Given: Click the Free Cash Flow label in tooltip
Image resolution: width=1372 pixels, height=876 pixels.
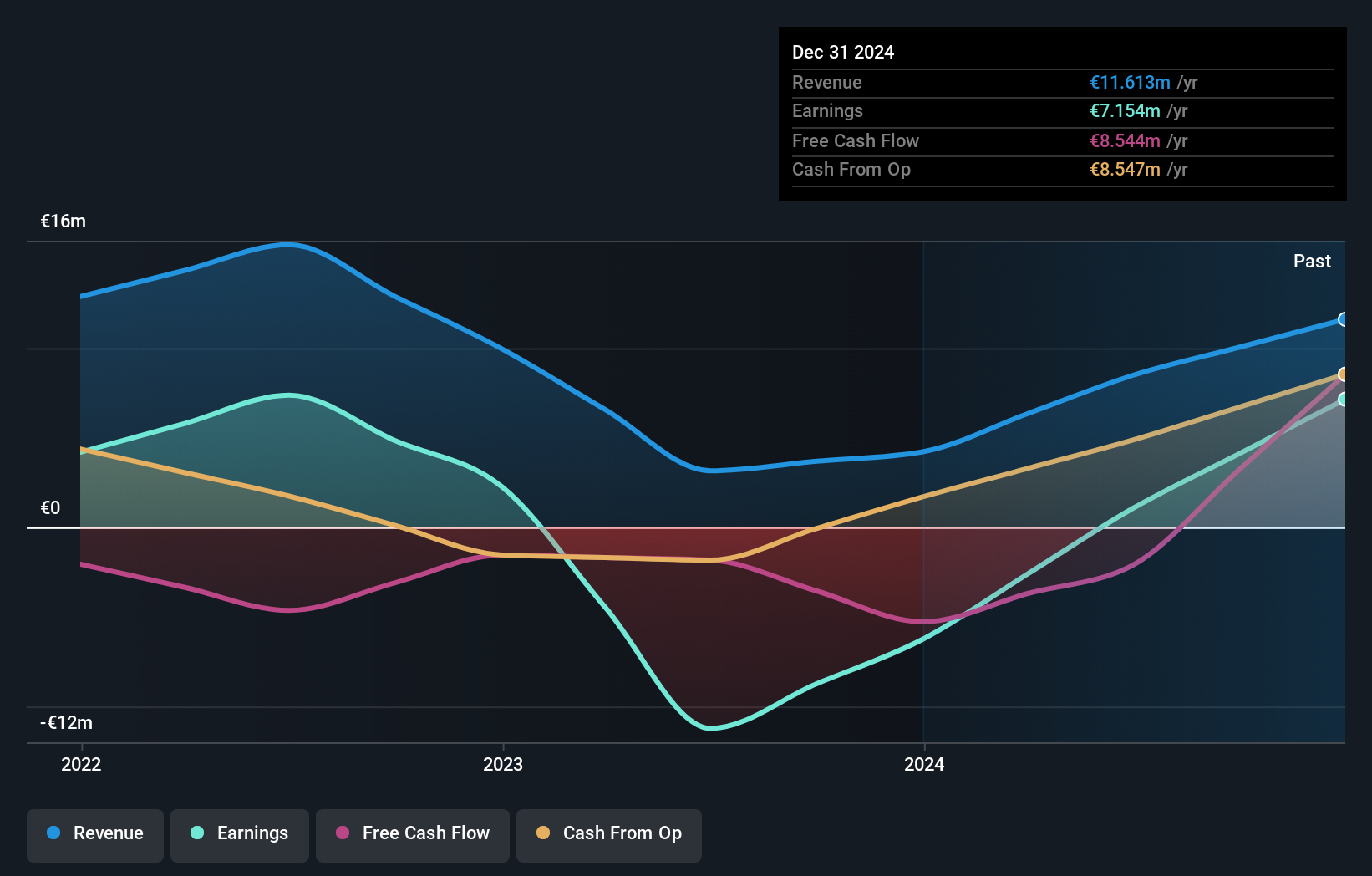Looking at the screenshot, I should [x=856, y=141].
